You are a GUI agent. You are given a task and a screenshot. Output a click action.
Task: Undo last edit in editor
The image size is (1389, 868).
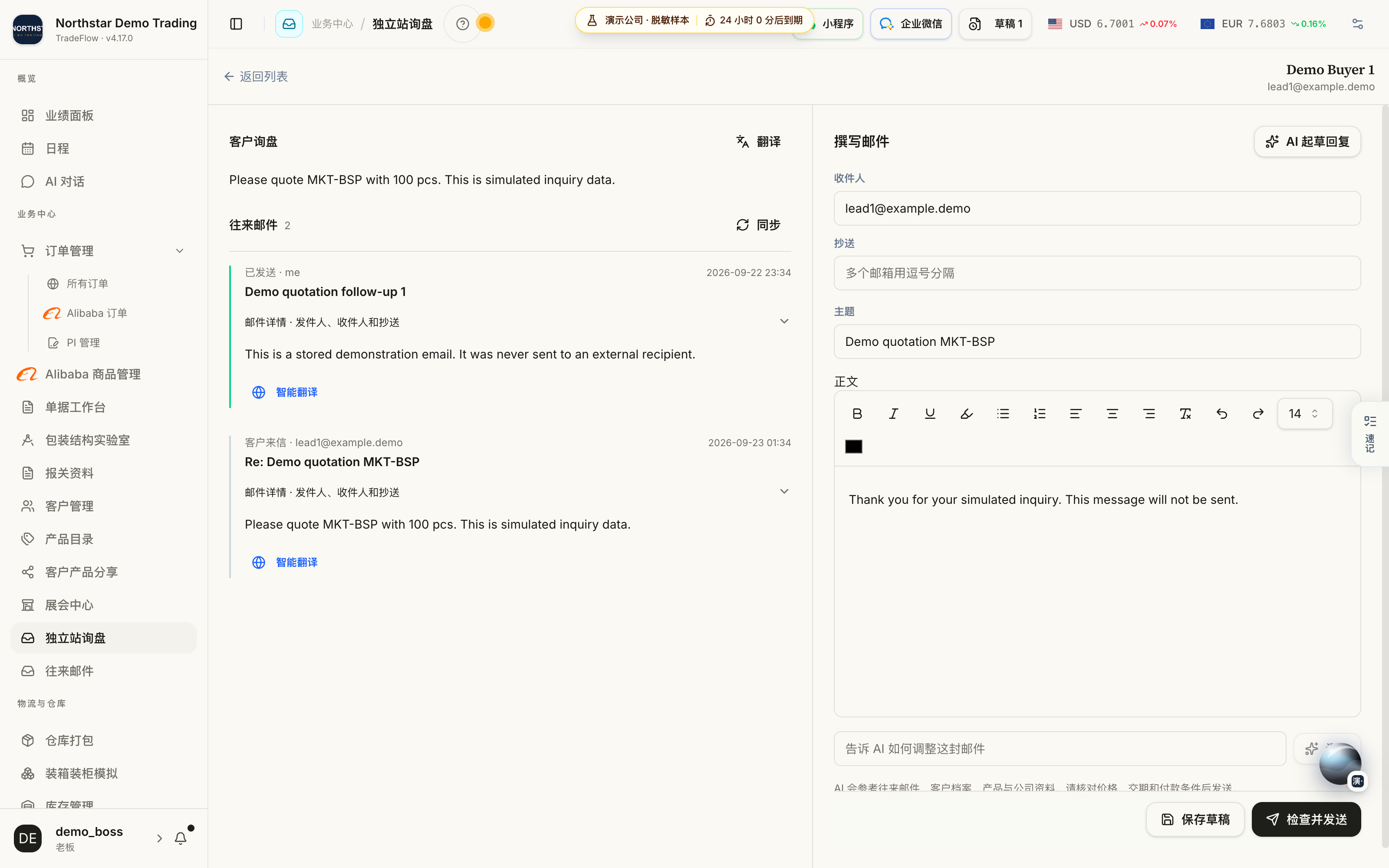click(1222, 414)
